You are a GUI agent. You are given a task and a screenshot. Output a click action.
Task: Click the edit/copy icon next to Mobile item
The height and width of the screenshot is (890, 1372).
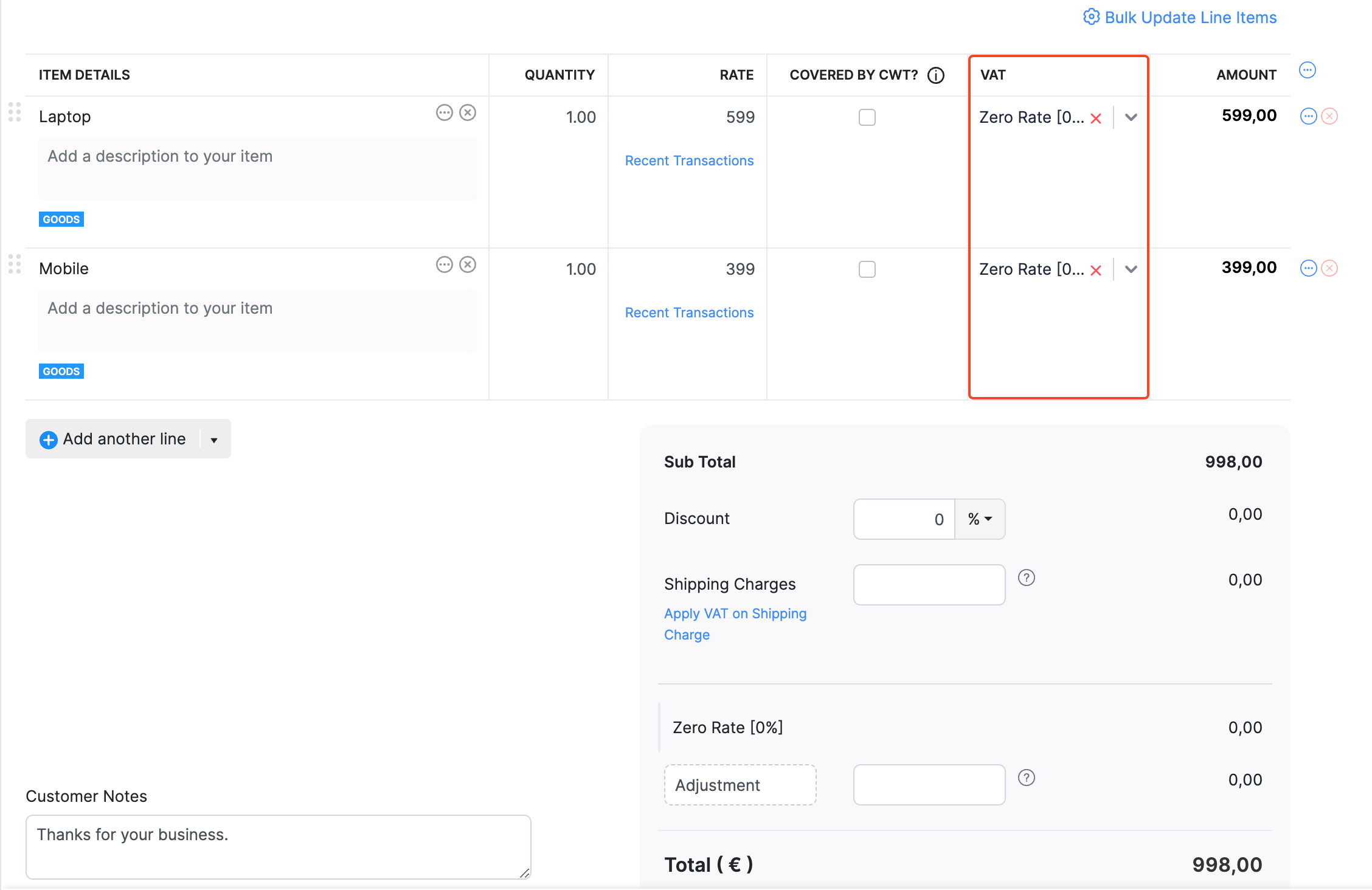[x=444, y=265]
